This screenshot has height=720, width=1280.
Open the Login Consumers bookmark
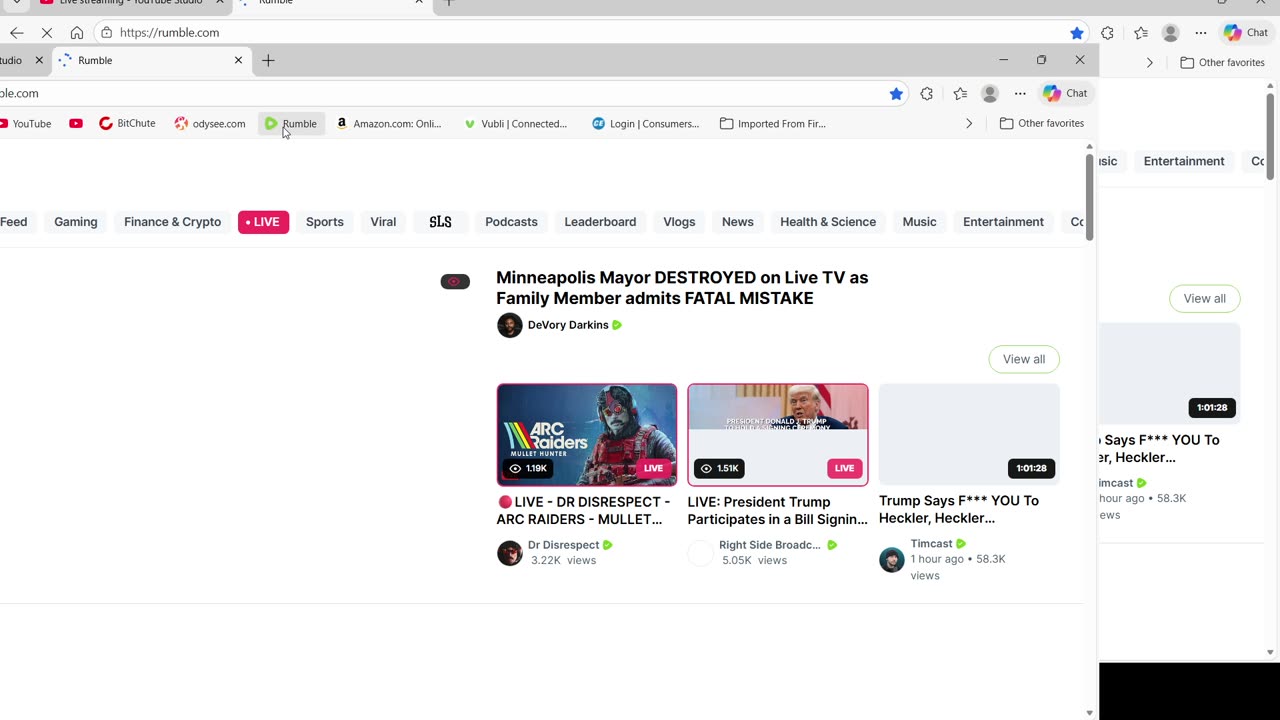645,124
